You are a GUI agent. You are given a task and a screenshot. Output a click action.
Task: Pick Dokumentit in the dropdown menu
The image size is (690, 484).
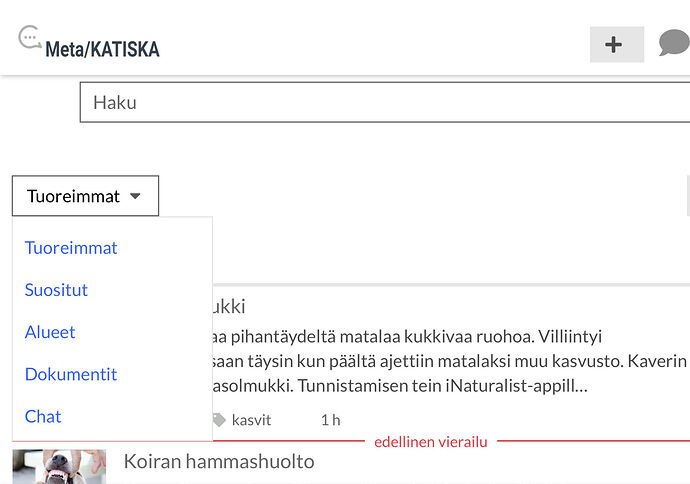(71, 374)
